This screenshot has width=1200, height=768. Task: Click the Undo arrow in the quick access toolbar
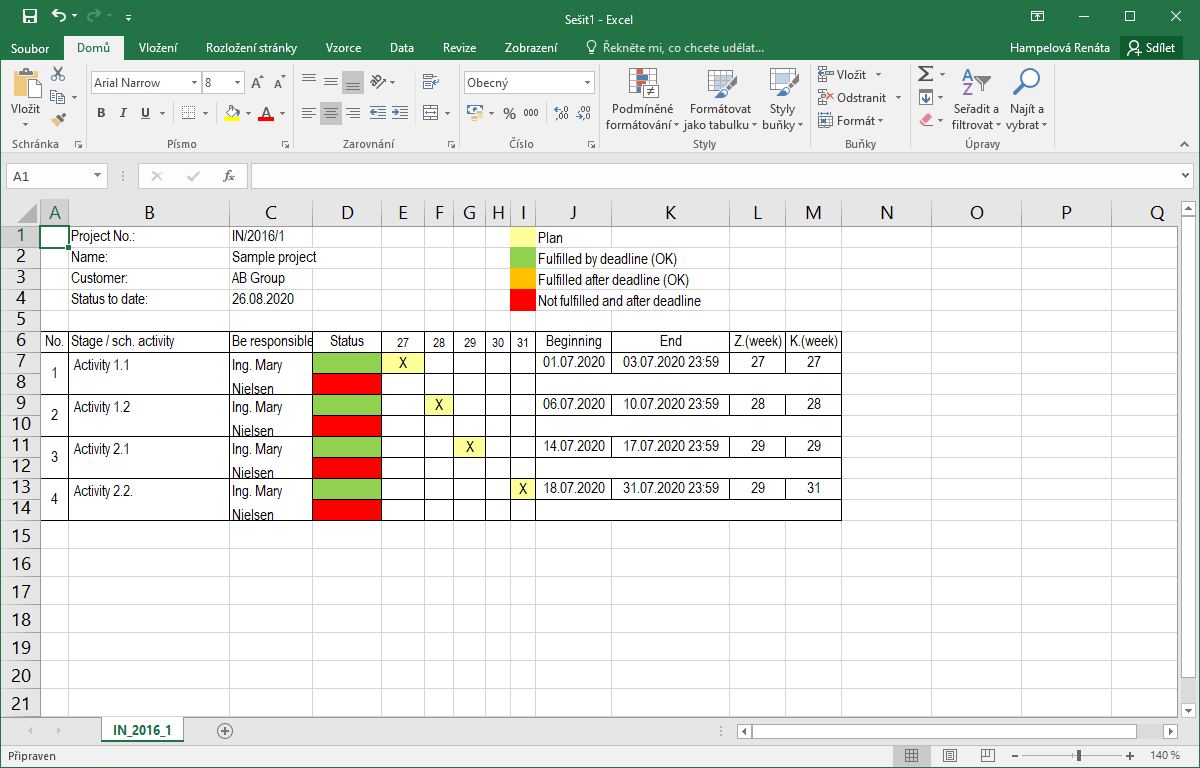[x=59, y=17]
